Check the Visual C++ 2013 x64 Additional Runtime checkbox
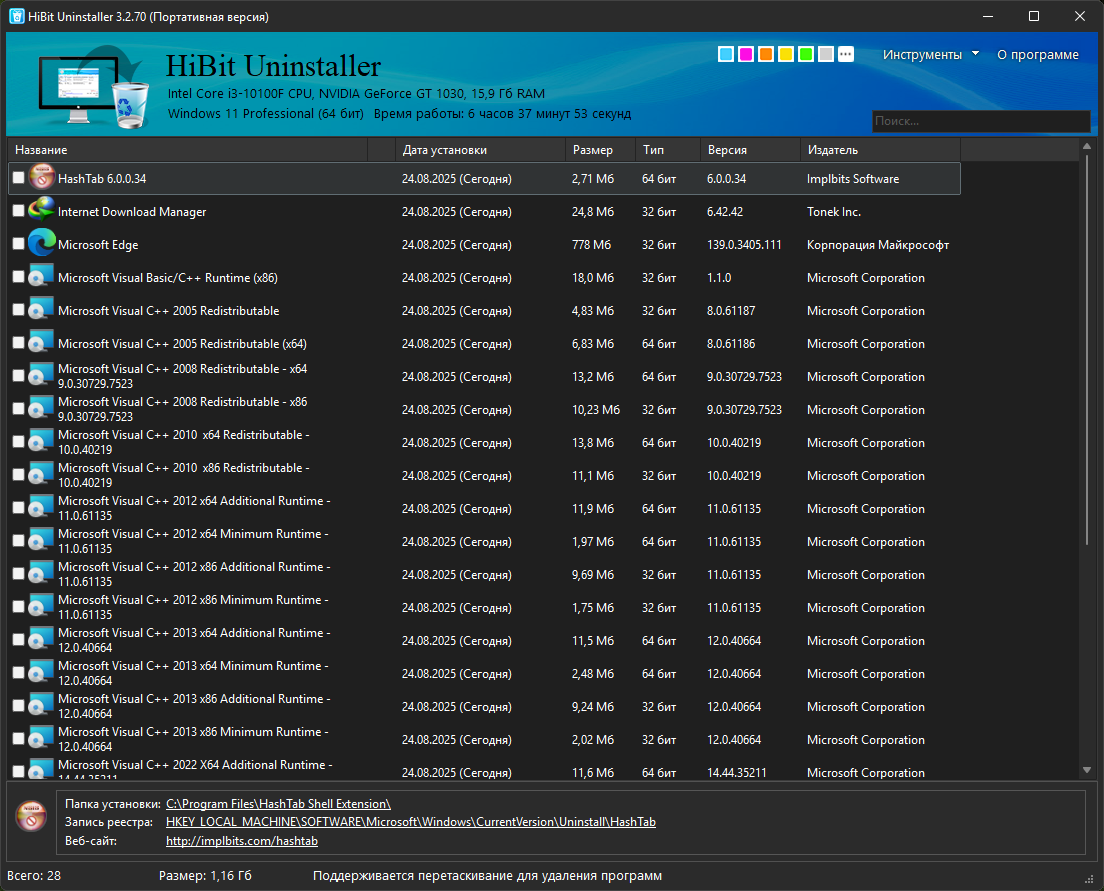The image size is (1104, 891). pyautogui.click(x=18, y=640)
